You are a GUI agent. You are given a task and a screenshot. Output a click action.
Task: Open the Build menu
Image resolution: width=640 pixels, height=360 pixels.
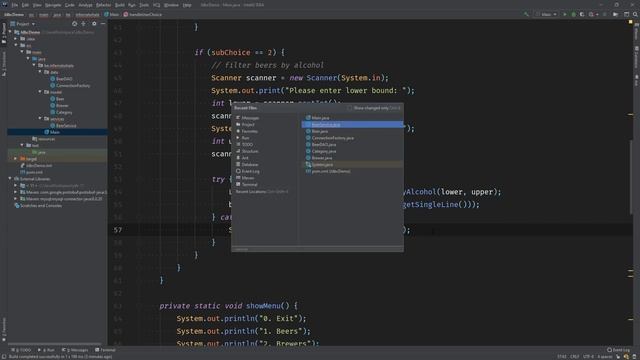point(120,5)
